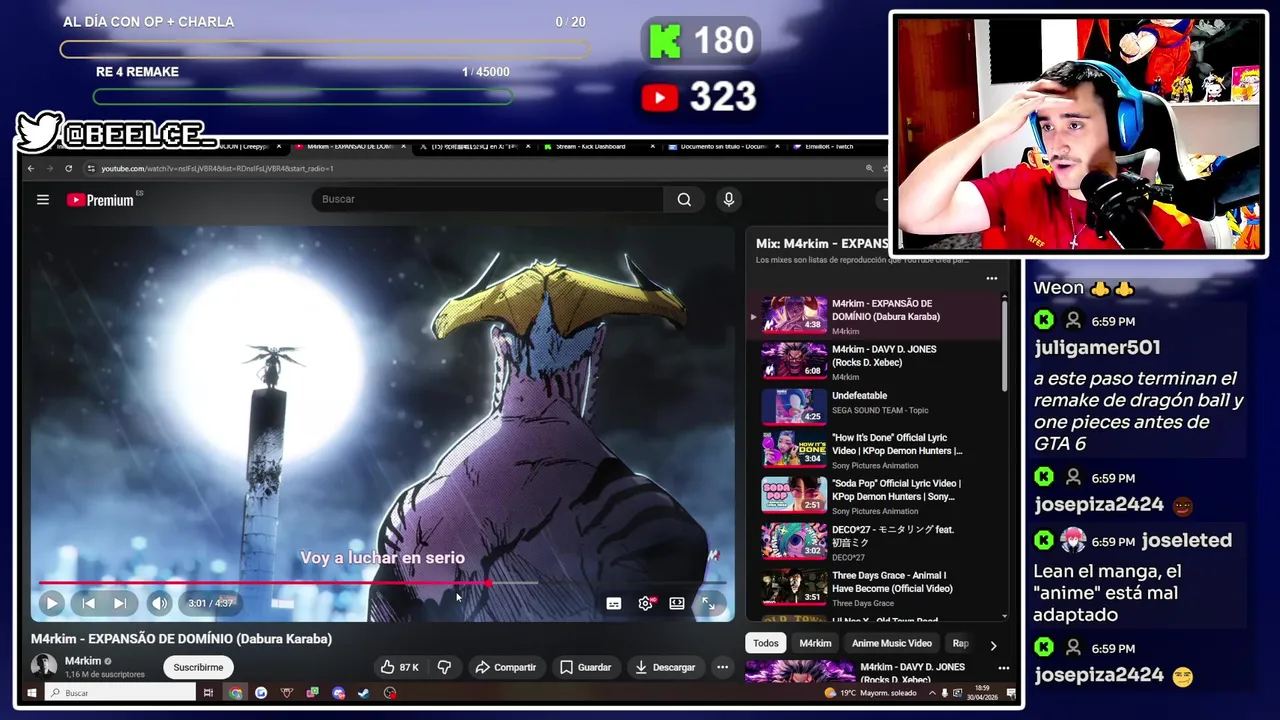The image size is (1280, 720).
Task: Select the Rap filter chip
Action: tap(960, 643)
